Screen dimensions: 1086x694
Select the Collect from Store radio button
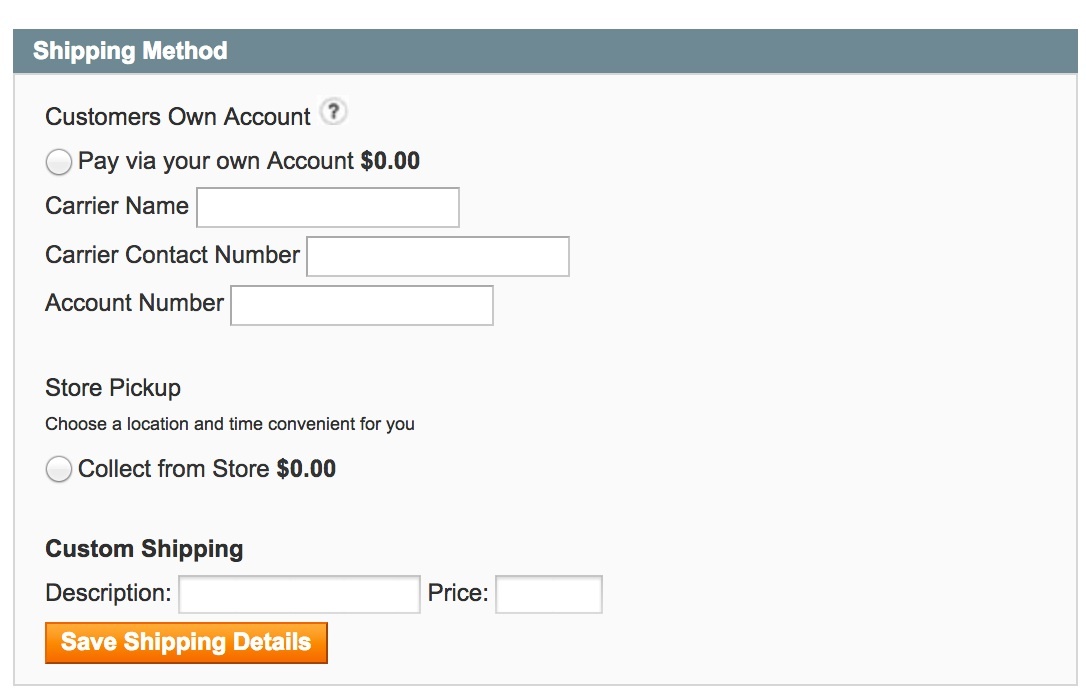coord(59,469)
